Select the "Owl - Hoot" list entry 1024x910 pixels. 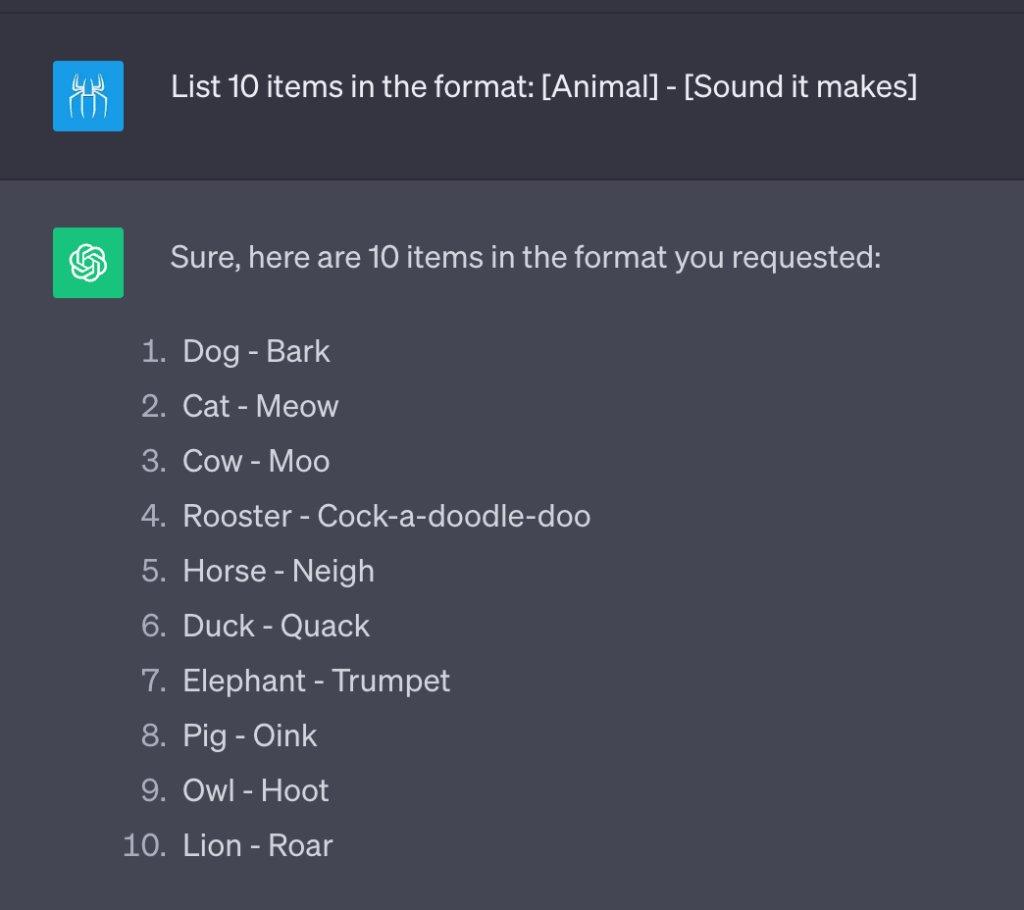tap(255, 791)
